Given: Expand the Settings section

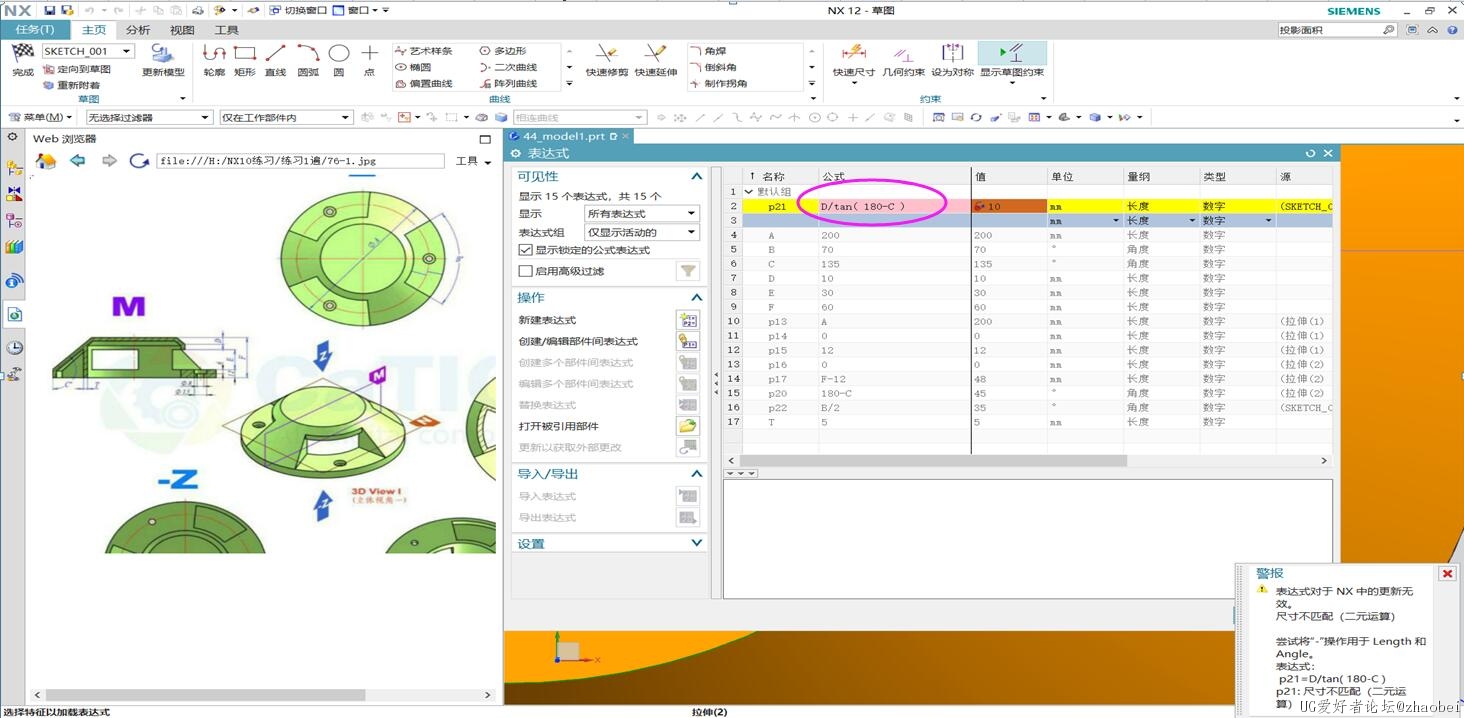Looking at the screenshot, I should click(696, 543).
